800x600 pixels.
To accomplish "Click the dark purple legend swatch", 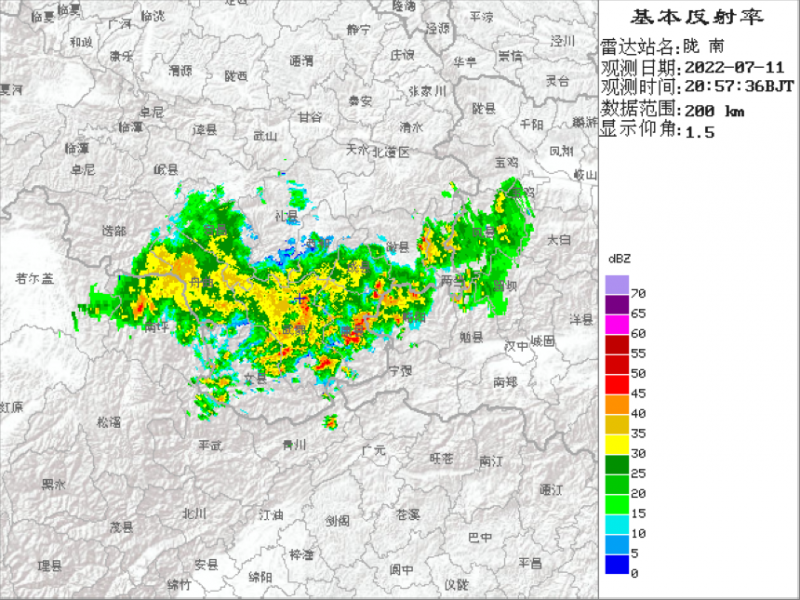I will click(616, 304).
